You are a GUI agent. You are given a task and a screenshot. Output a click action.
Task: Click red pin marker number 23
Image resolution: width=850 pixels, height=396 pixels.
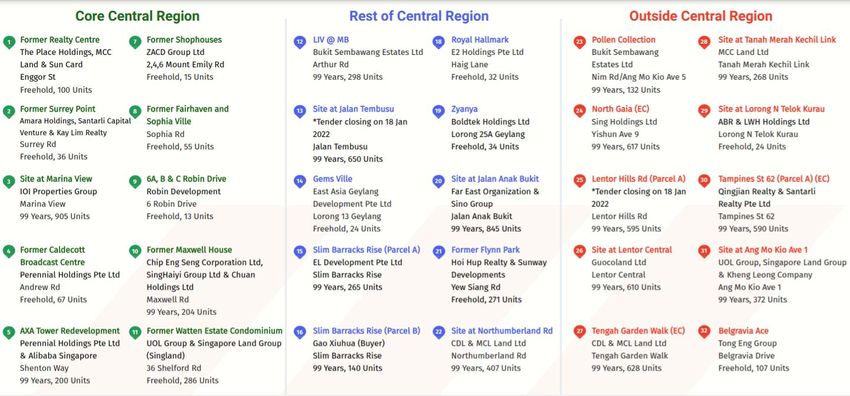point(579,42)
